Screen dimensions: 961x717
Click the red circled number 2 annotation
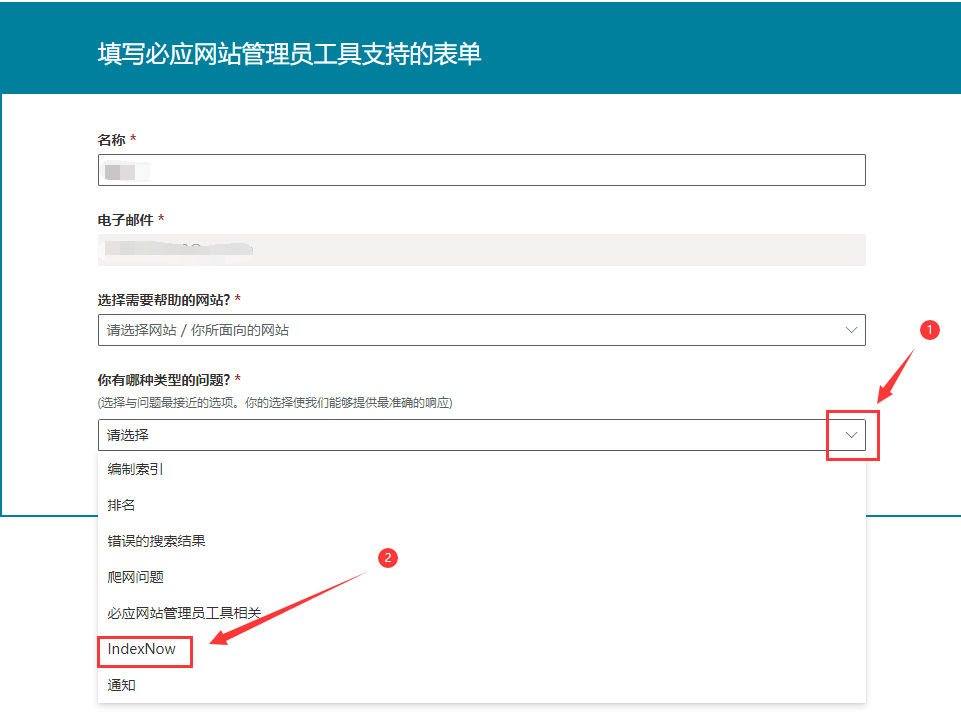pos(386,558)
